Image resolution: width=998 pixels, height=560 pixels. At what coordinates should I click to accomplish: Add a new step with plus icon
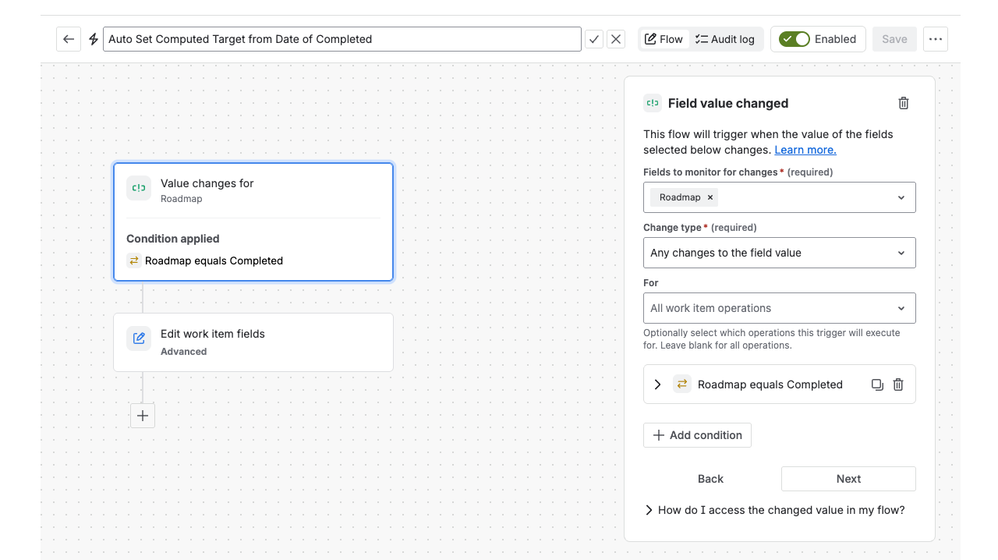tap(143, 416)
